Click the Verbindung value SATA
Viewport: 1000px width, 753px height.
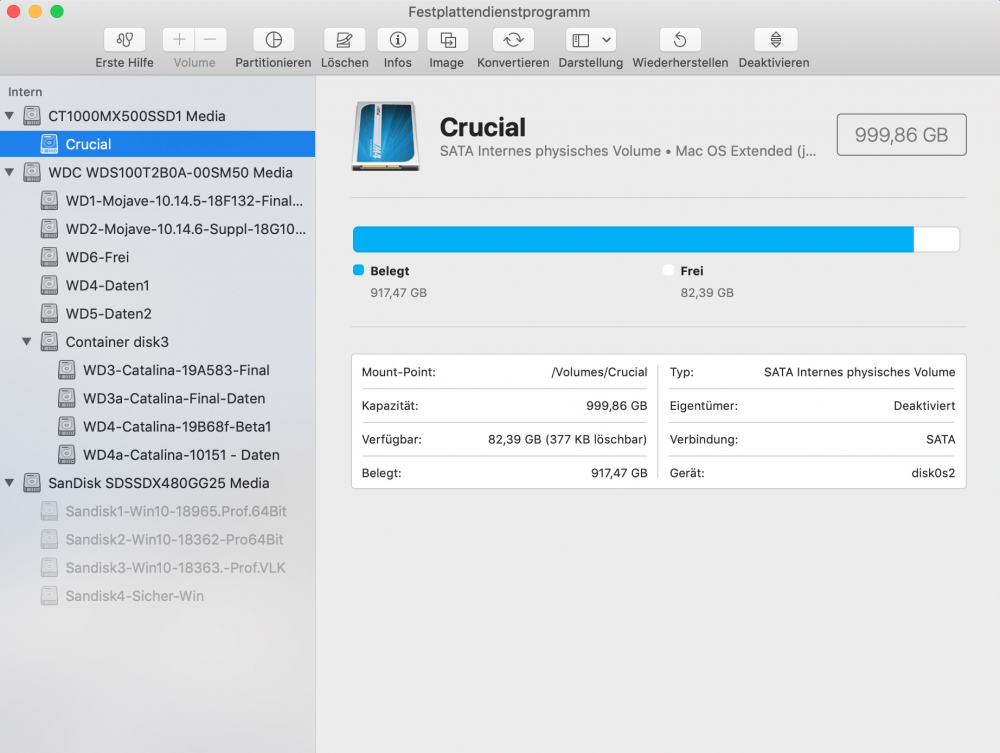click(x=941, y=439)
